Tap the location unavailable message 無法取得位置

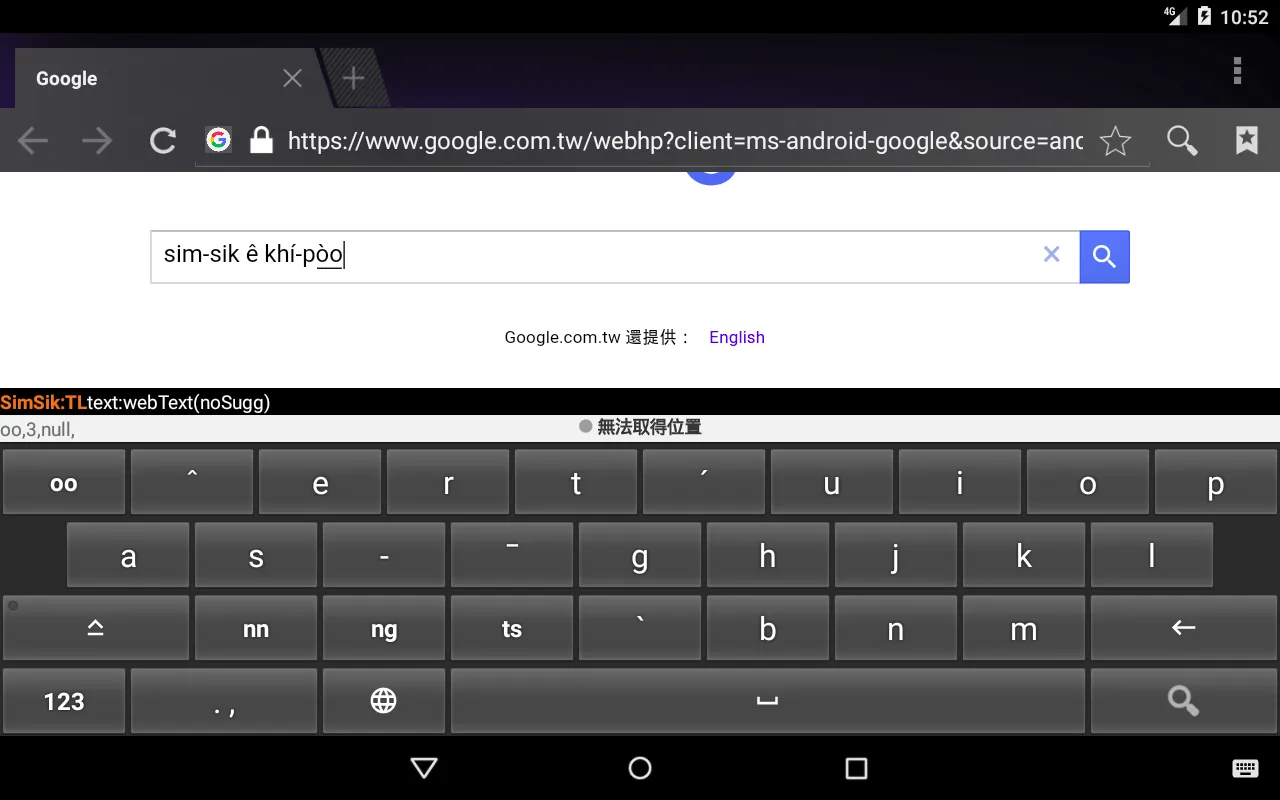(x=649, y=427)
